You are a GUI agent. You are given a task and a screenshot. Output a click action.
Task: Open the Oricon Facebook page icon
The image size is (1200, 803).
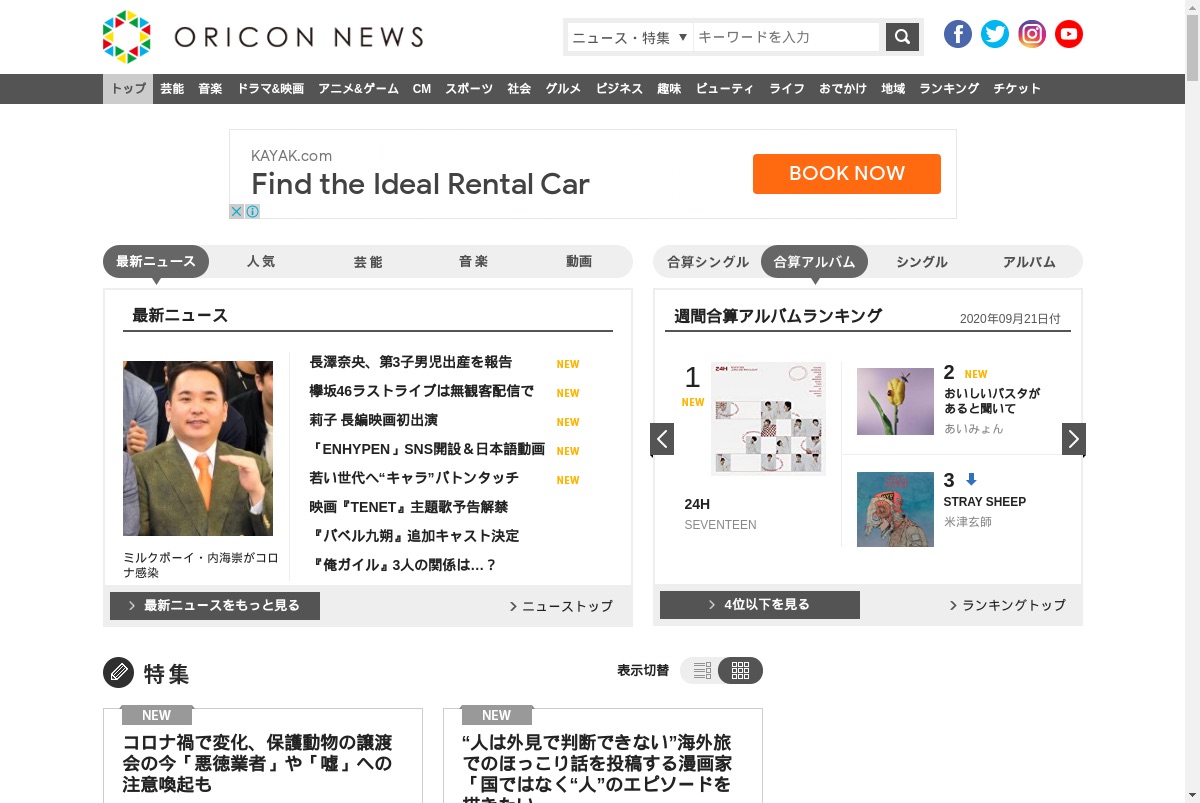(x=958, y=34)
